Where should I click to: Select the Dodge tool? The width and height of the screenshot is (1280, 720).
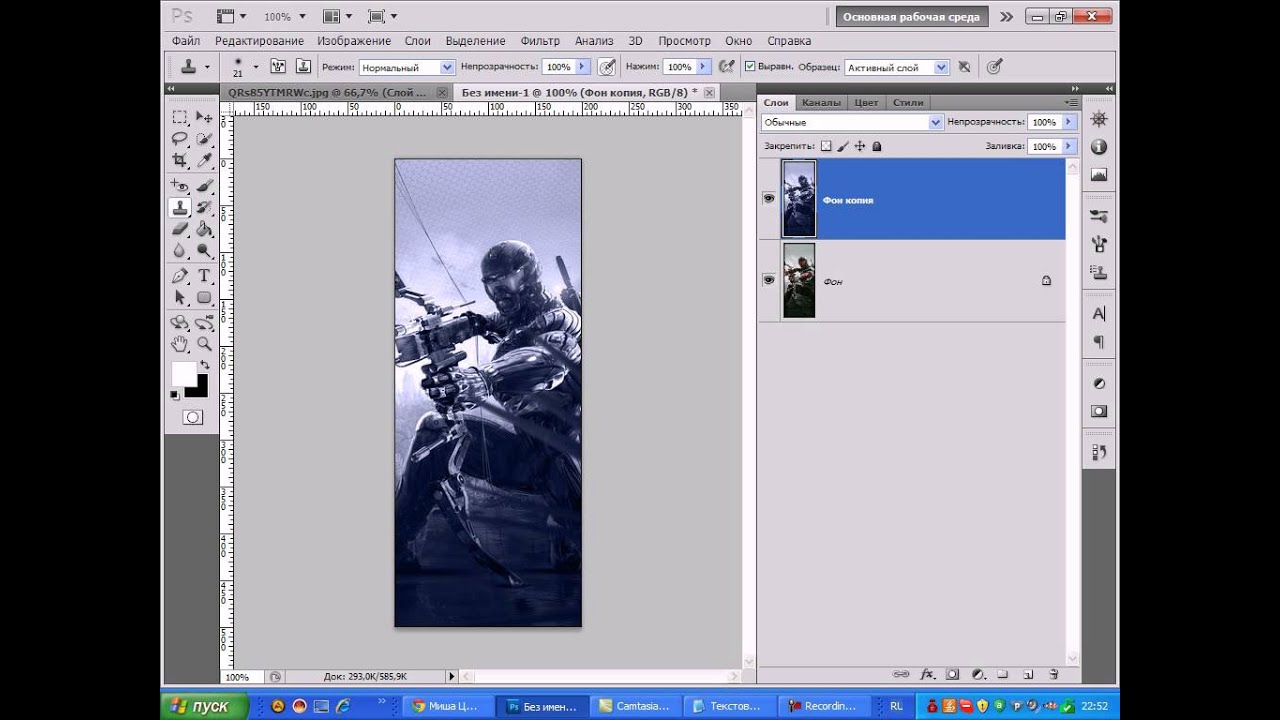coord(204,251)
